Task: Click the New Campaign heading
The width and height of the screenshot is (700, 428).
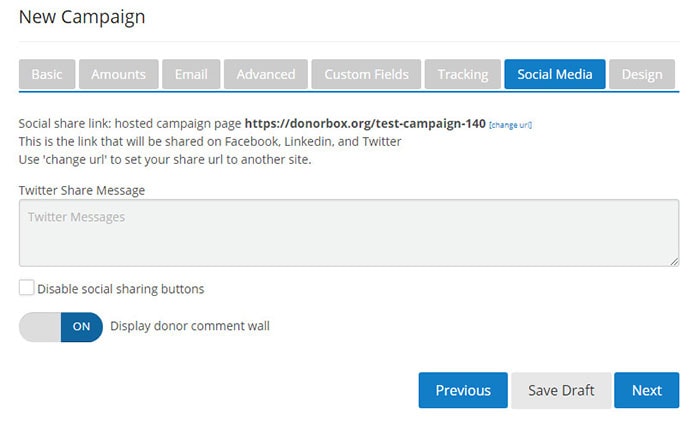Action: click(x=82, y=17)
